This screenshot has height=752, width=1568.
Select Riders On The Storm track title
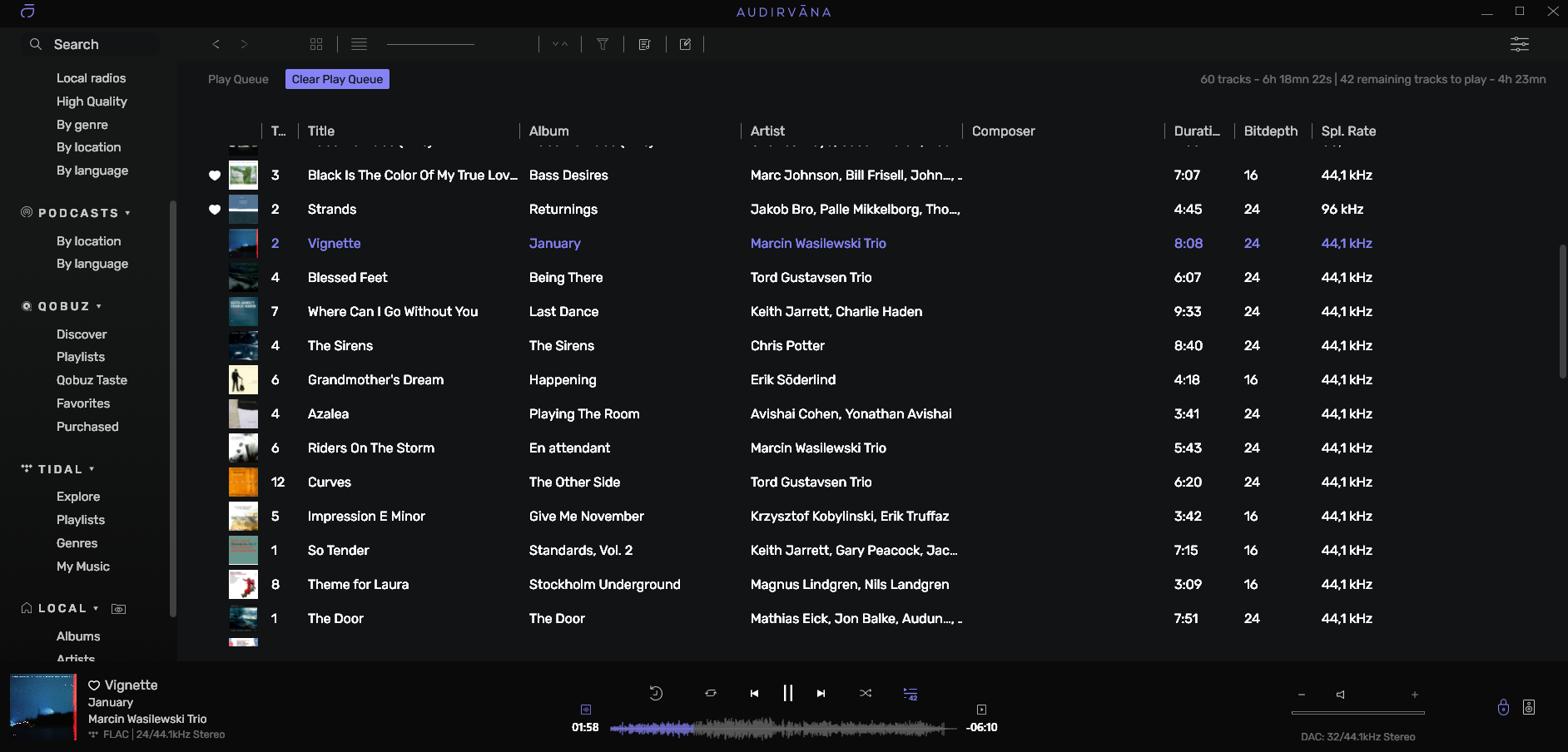click(371, 448)
